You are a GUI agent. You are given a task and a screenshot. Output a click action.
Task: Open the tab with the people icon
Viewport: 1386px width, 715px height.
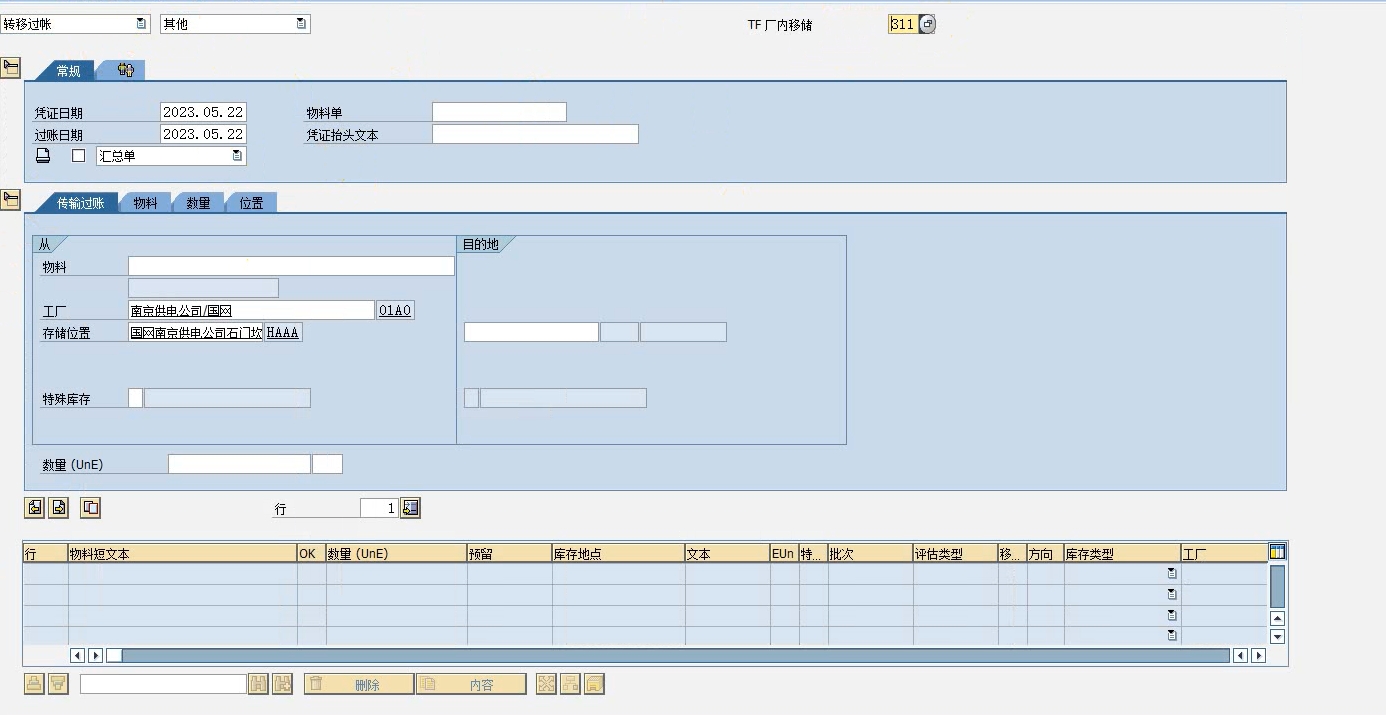[x=125, y=70]
